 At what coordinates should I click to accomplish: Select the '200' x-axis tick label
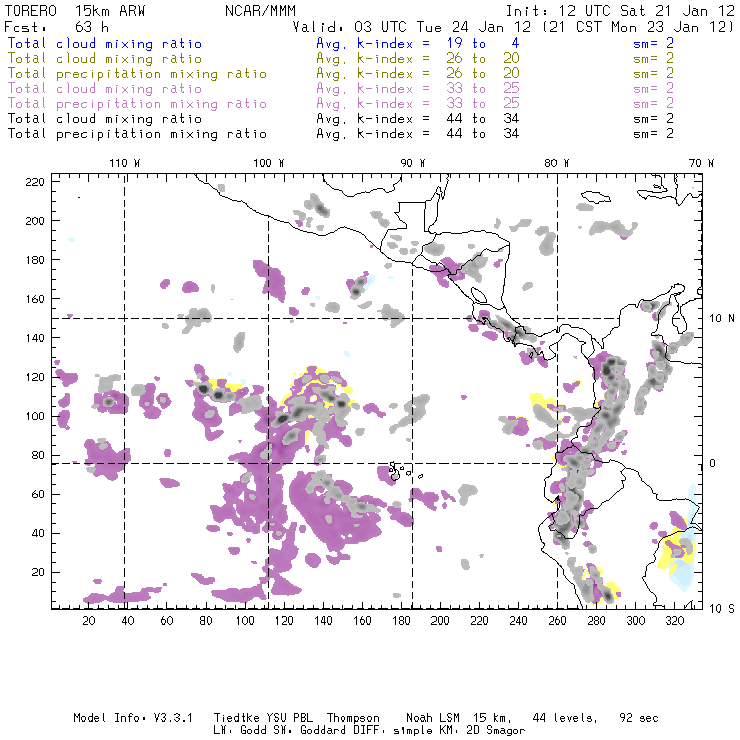(x=440, y=621)
